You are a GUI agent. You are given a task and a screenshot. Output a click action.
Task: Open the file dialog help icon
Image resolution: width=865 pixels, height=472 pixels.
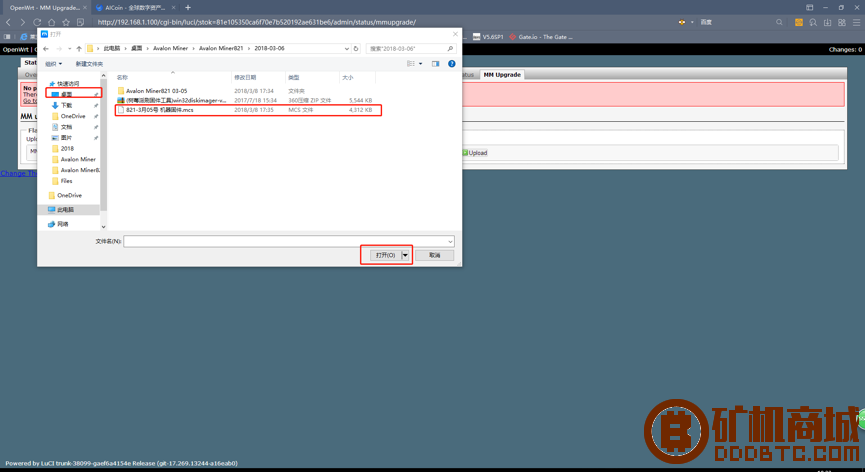452,64
